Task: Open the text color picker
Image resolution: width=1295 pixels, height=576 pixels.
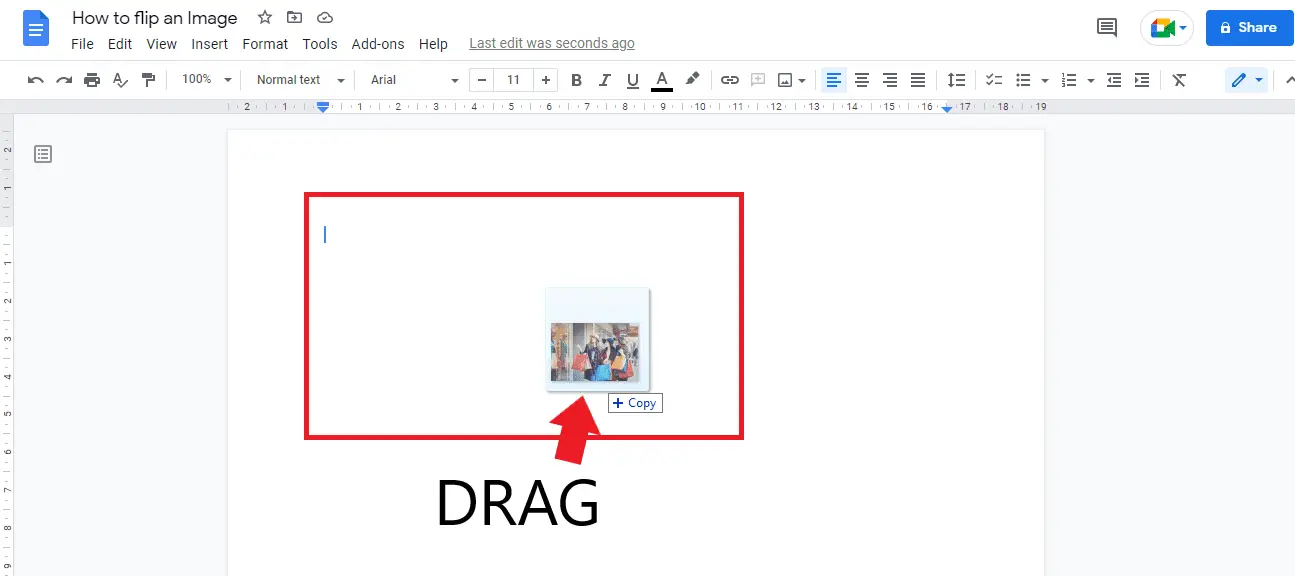Action: (661, 79)
